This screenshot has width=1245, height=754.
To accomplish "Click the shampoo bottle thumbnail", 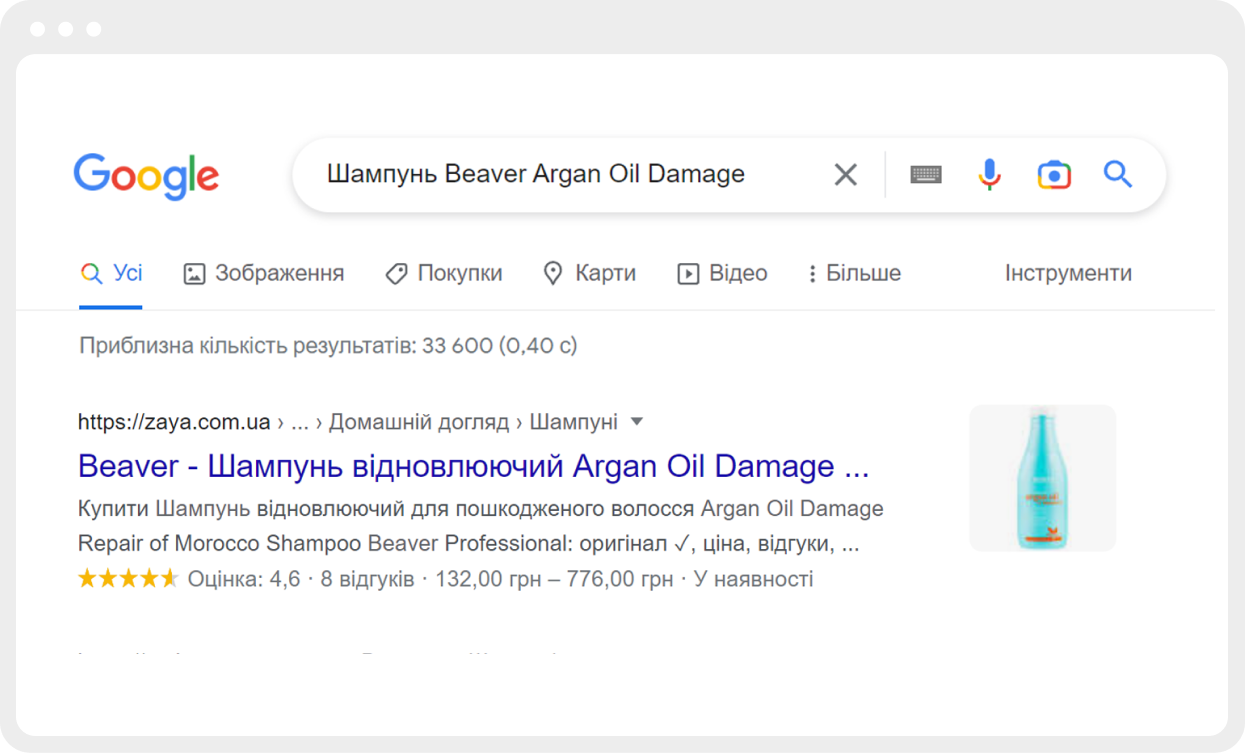I will coord(1042,478).
